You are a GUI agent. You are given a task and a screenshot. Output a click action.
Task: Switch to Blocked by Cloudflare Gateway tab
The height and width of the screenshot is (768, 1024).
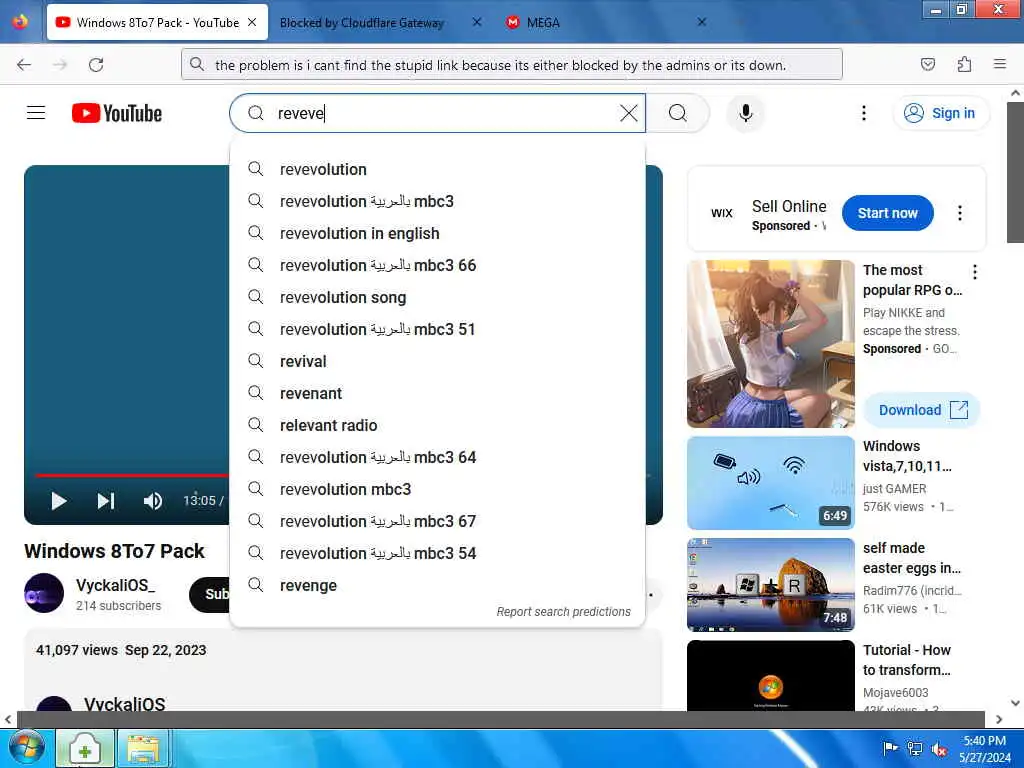point(362,23)
